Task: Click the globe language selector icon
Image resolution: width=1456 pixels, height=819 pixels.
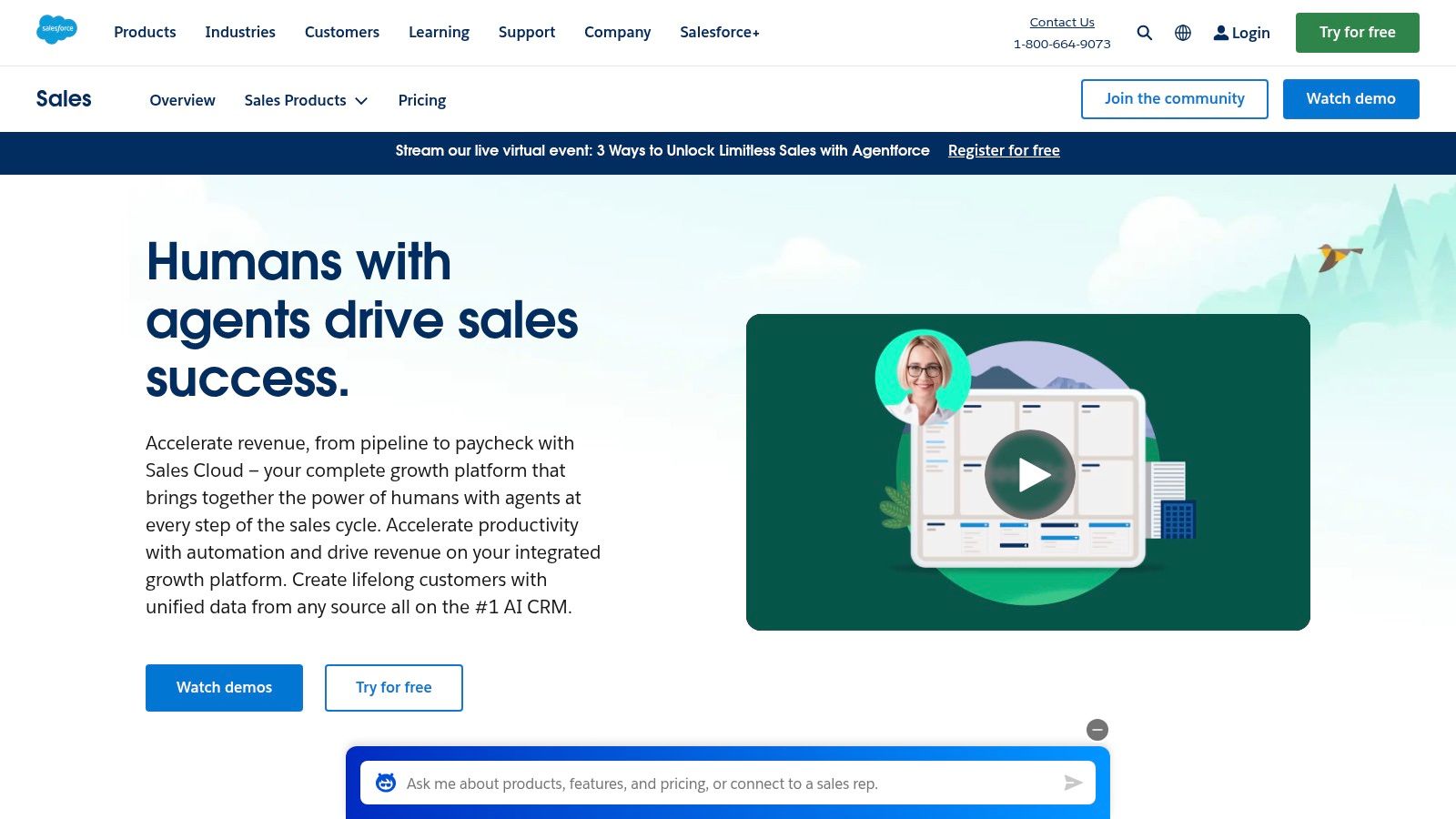Action: (x=1183, y=33)
